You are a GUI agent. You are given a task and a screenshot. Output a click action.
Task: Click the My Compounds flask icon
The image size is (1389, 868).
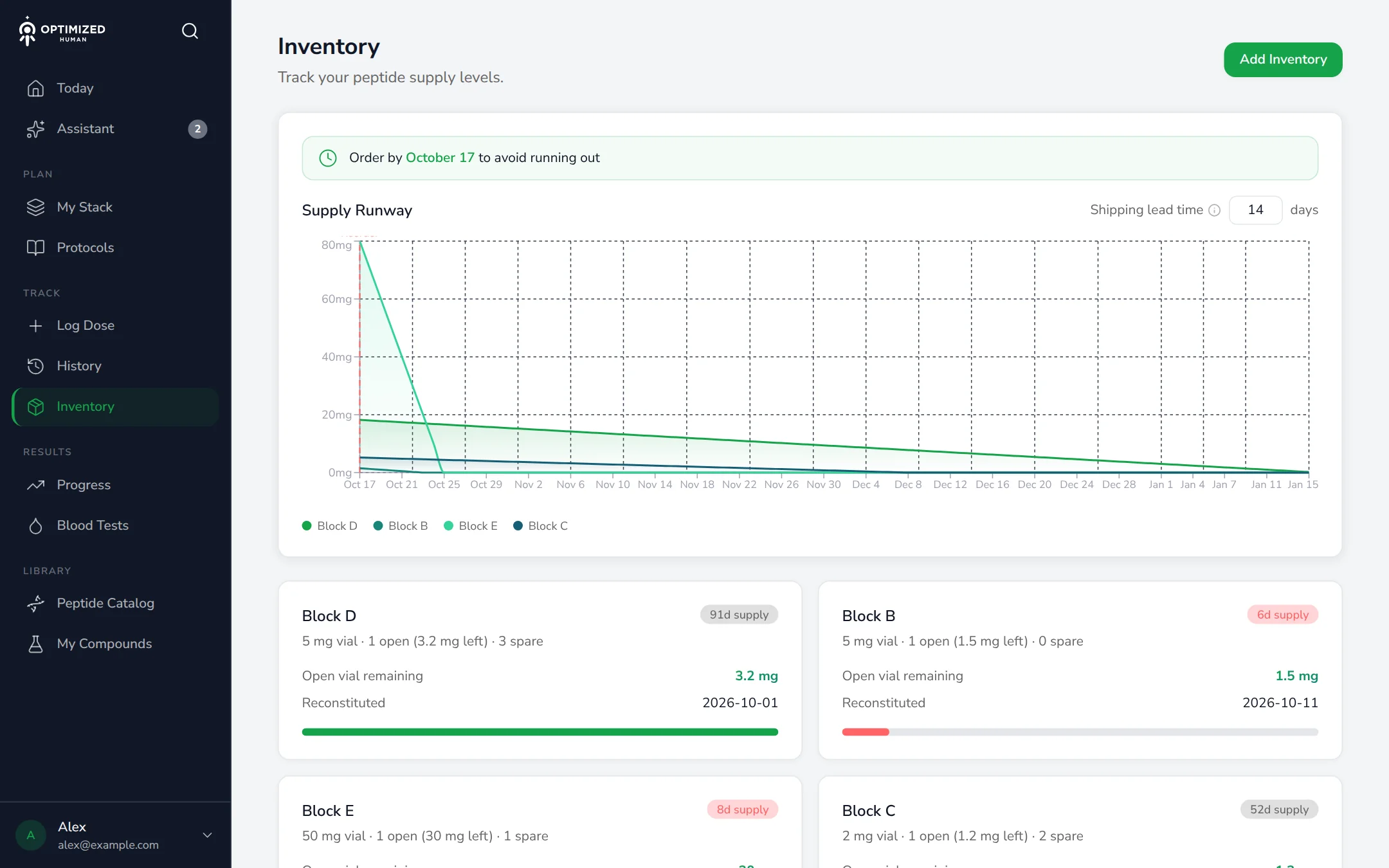tap(35, 644)
